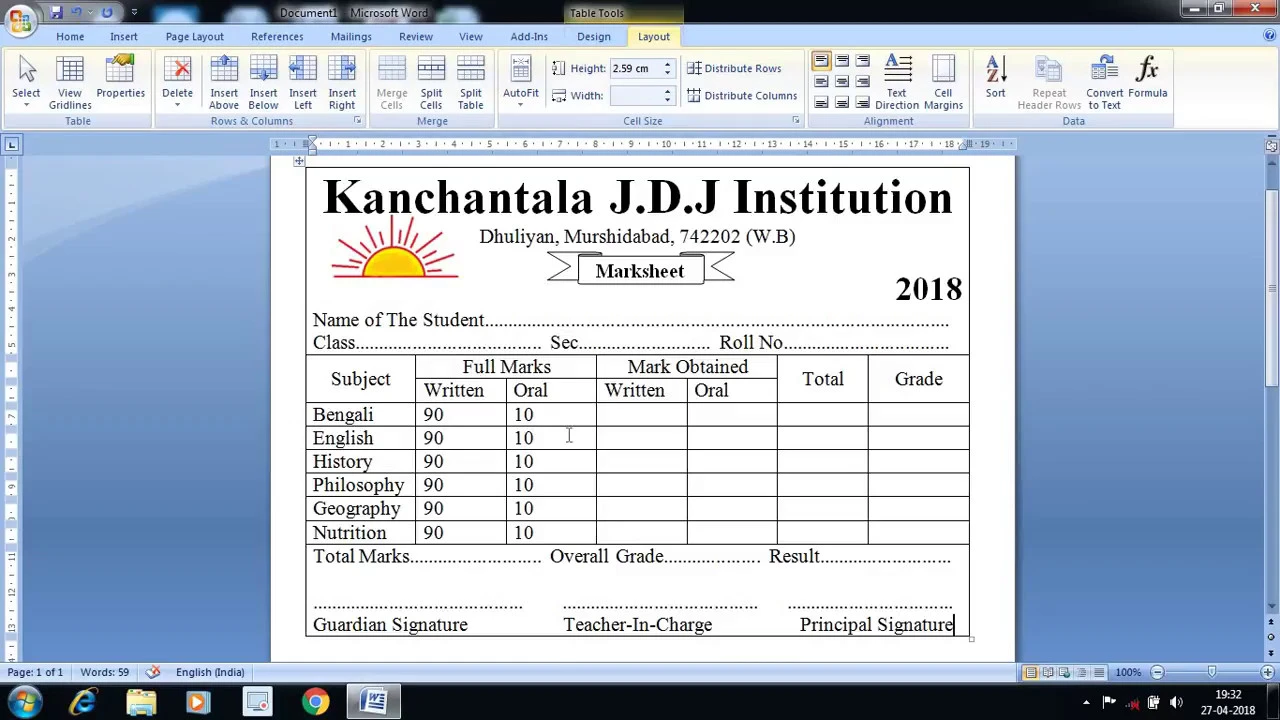Set Align Center Right for cells
1280x720 pixels.
coord(862,82)
